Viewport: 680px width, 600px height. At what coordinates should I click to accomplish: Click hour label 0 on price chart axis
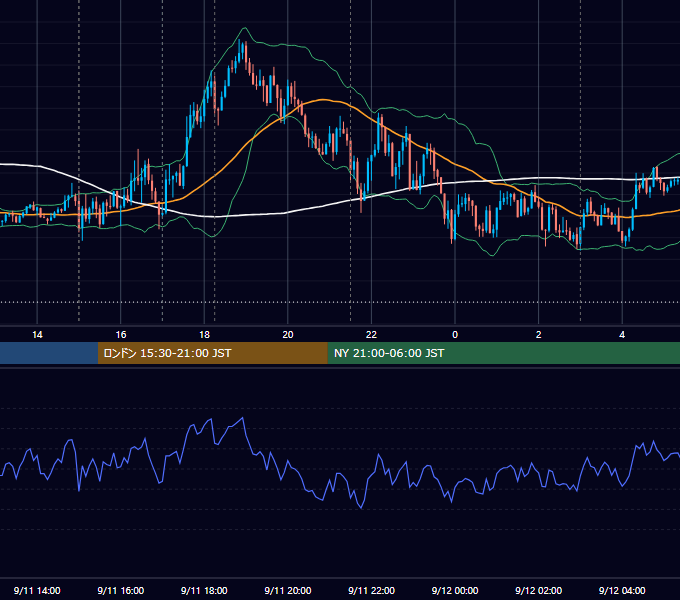pos(455,335)
